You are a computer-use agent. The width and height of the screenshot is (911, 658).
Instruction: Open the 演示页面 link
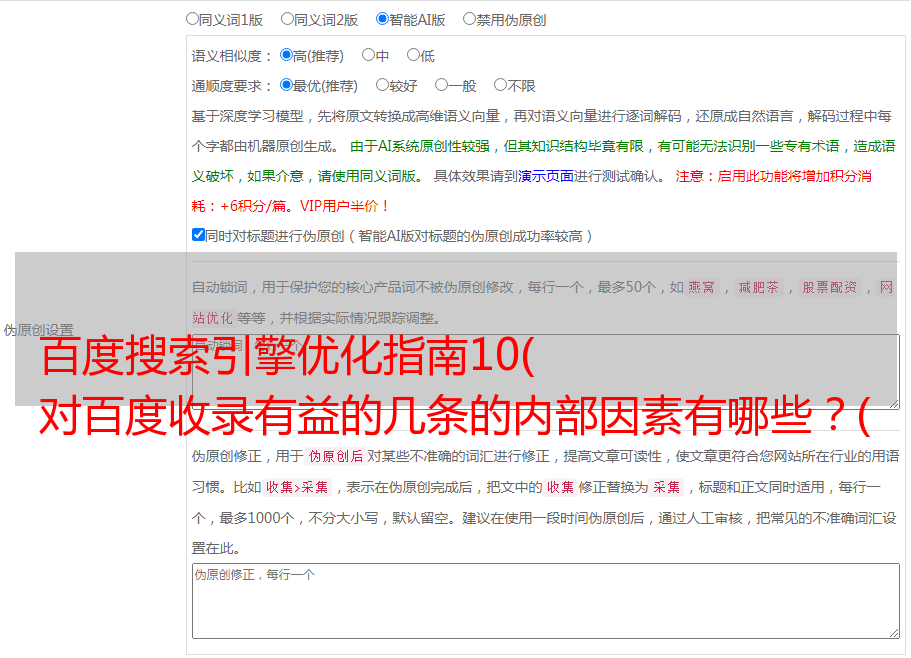[x=546, y=176]
